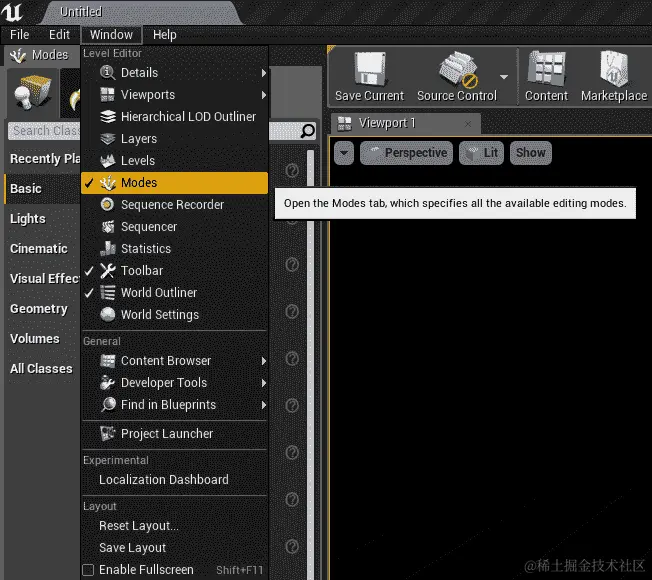
Task: Open Content browser from toolbar icon
Action: 546,69
